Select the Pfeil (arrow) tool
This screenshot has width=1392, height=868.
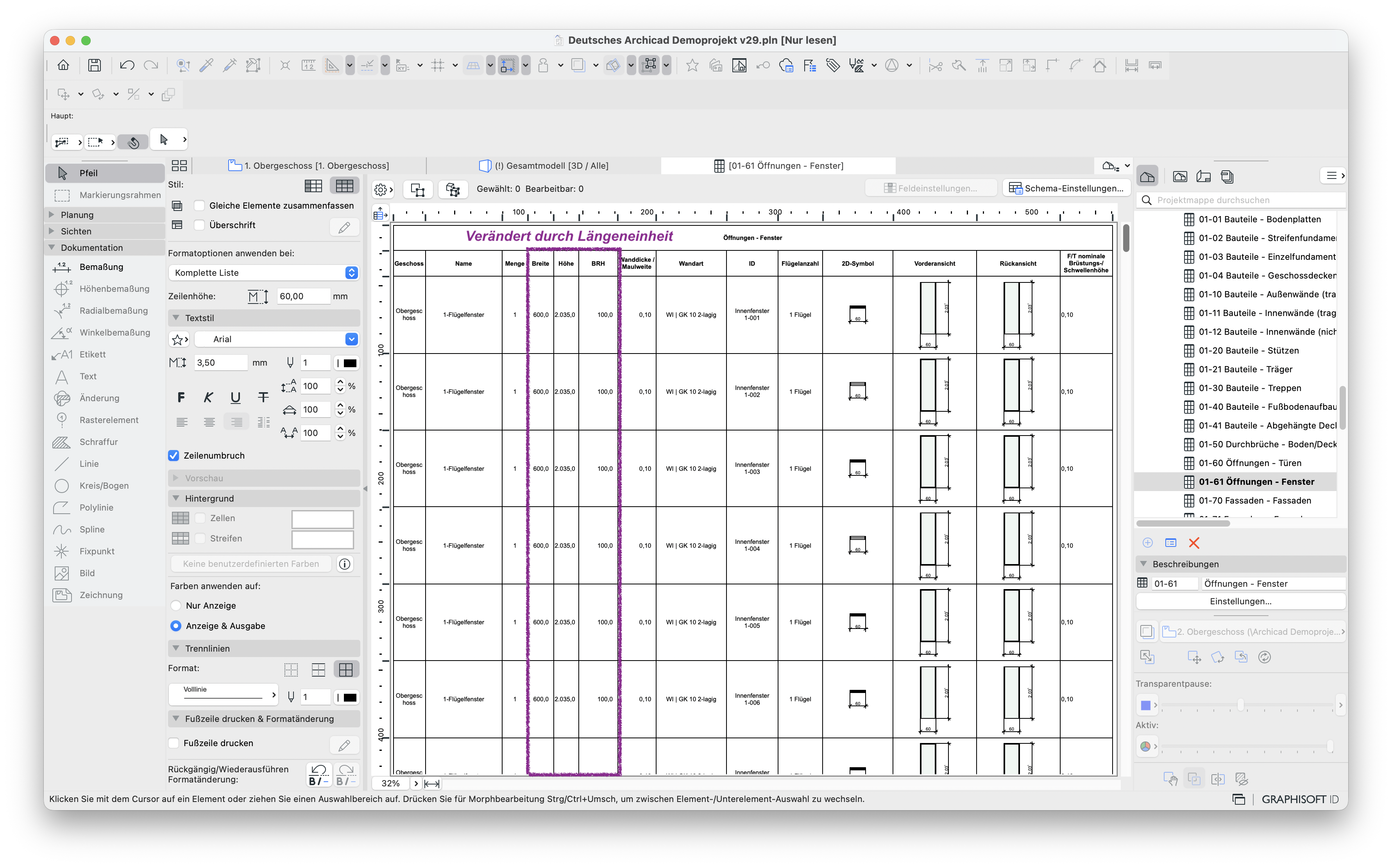tap(105, 173)
